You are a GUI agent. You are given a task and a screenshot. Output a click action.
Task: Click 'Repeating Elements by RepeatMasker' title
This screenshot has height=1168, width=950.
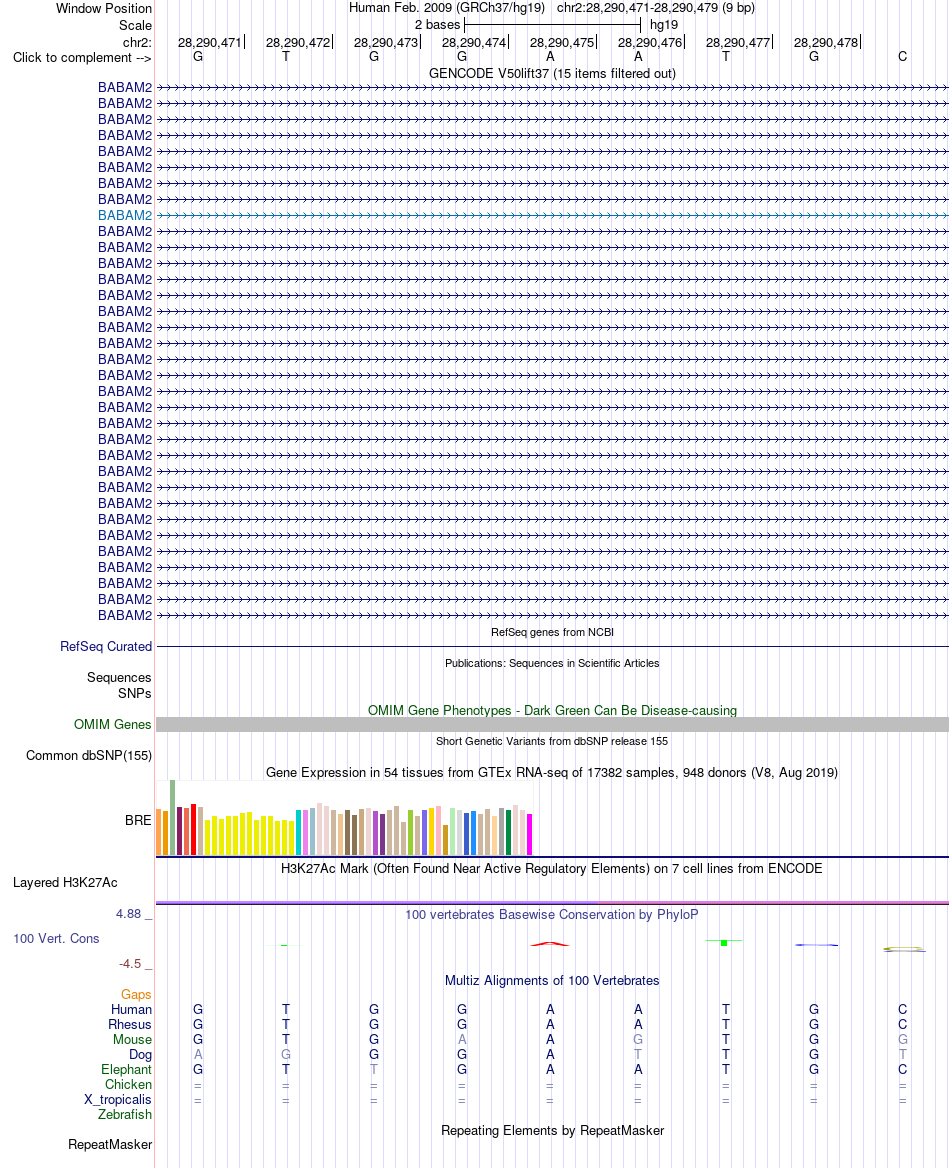pyautogui.click(x=552, y=1131)
